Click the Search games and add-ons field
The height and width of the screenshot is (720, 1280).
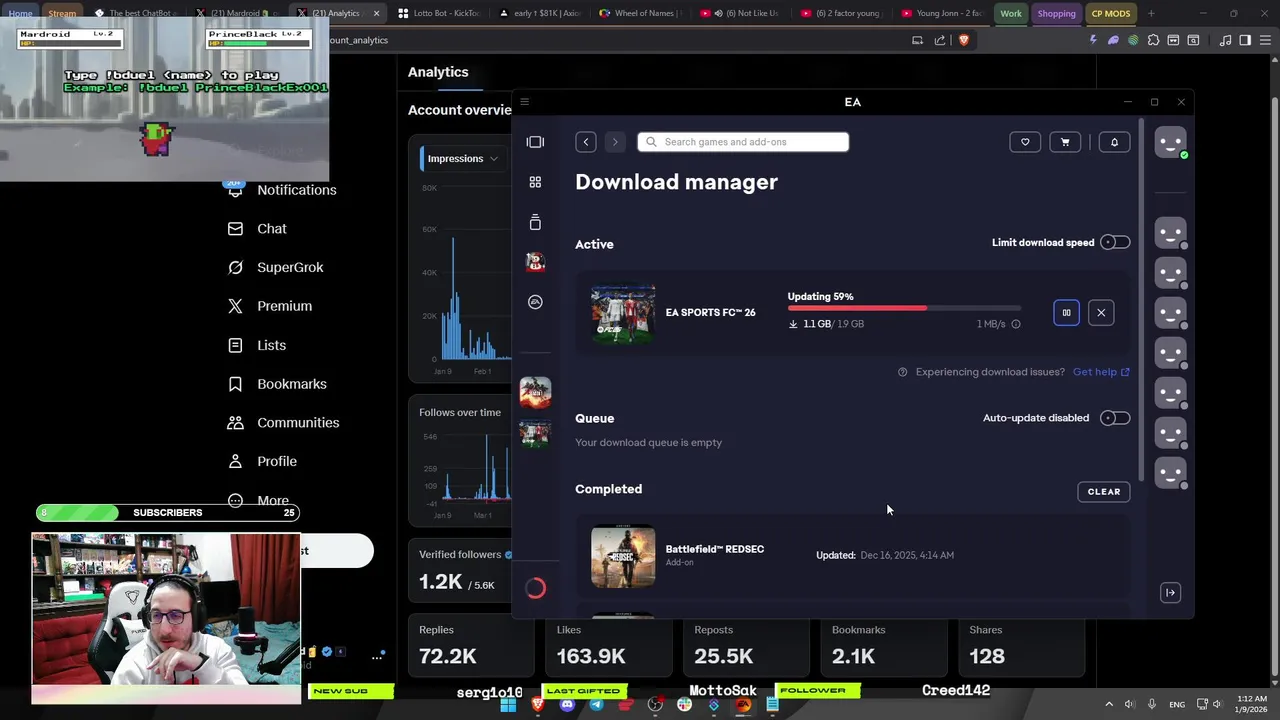(743, 142)
